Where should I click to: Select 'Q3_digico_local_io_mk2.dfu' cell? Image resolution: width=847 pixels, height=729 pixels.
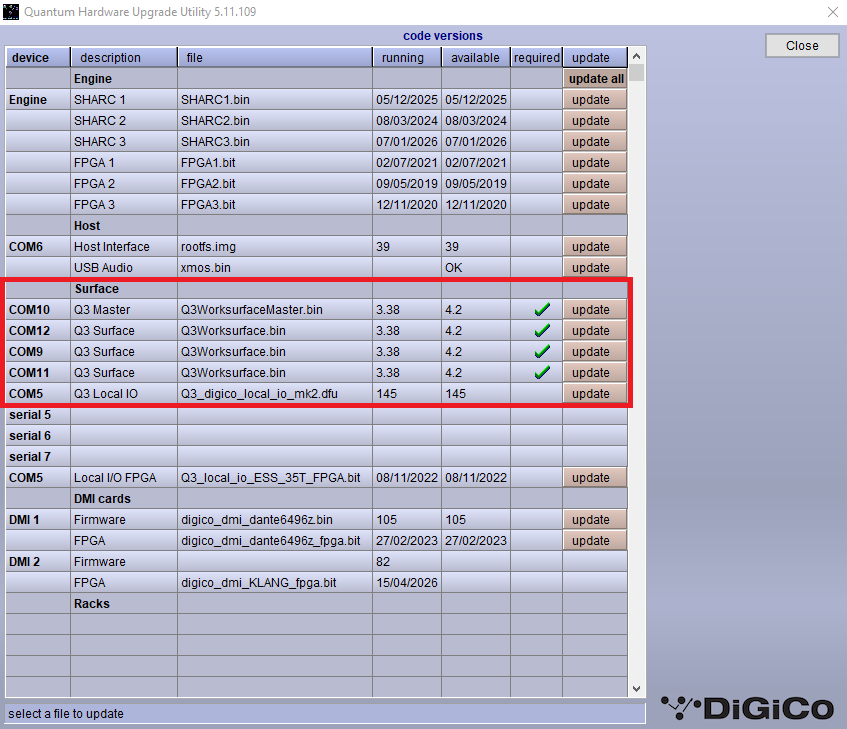[275, 394]
